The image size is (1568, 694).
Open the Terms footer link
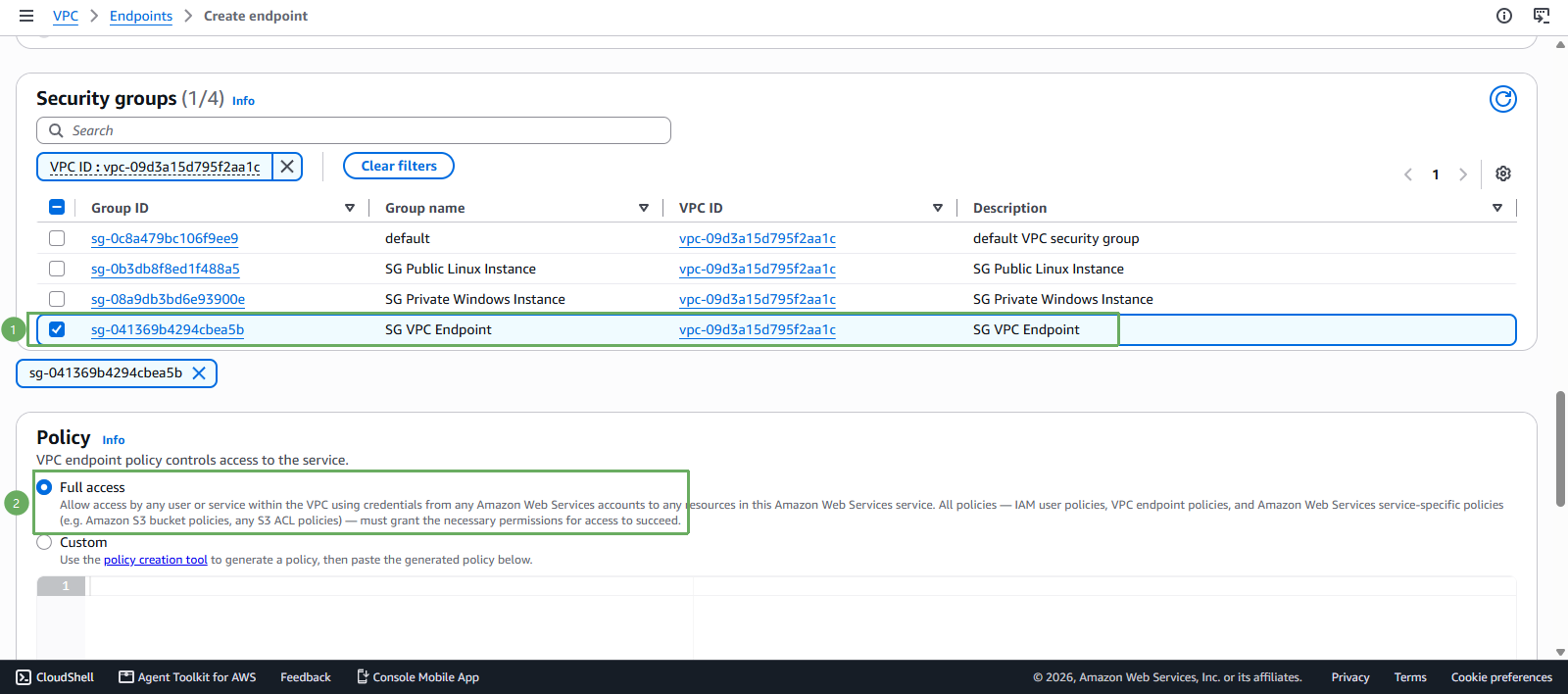tap(1410, 677)
